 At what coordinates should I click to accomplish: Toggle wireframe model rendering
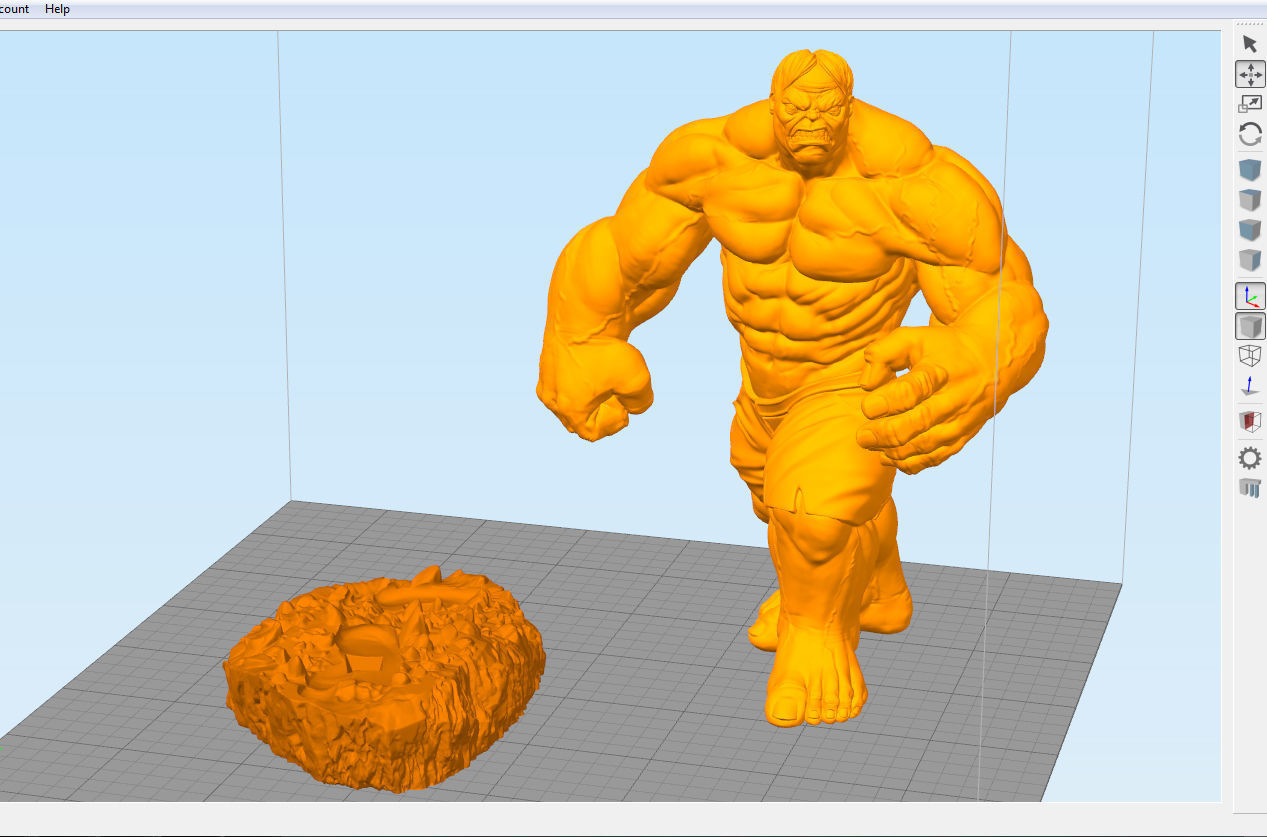coord(1250,356)
